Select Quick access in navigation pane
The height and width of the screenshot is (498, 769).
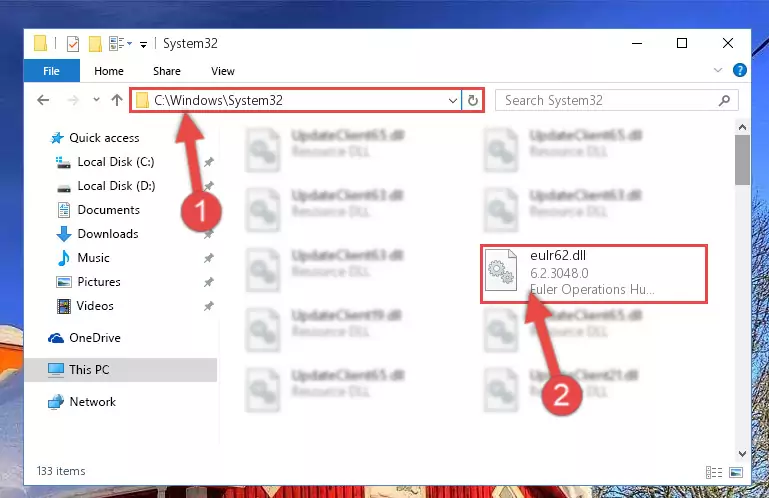click(95, 138)
